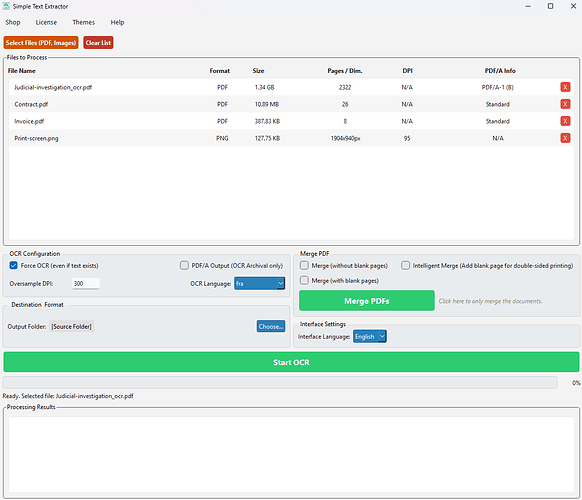Click the Simple Text Extractor app icon

[6, 6]
